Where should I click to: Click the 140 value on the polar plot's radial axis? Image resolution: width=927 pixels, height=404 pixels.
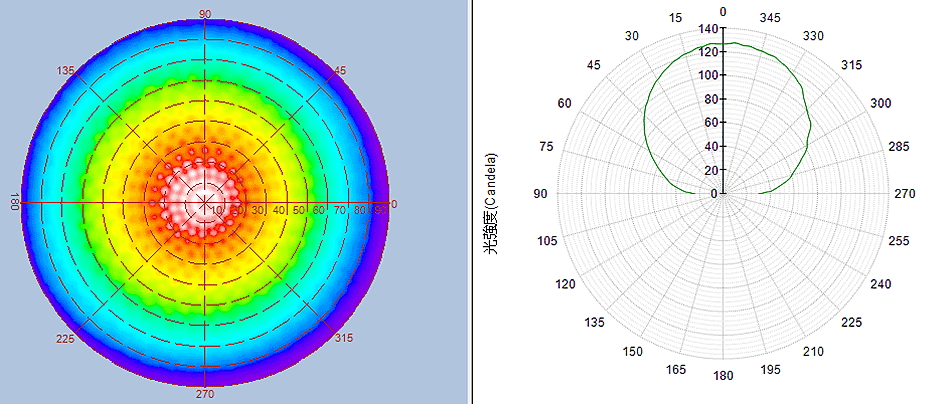709,29
